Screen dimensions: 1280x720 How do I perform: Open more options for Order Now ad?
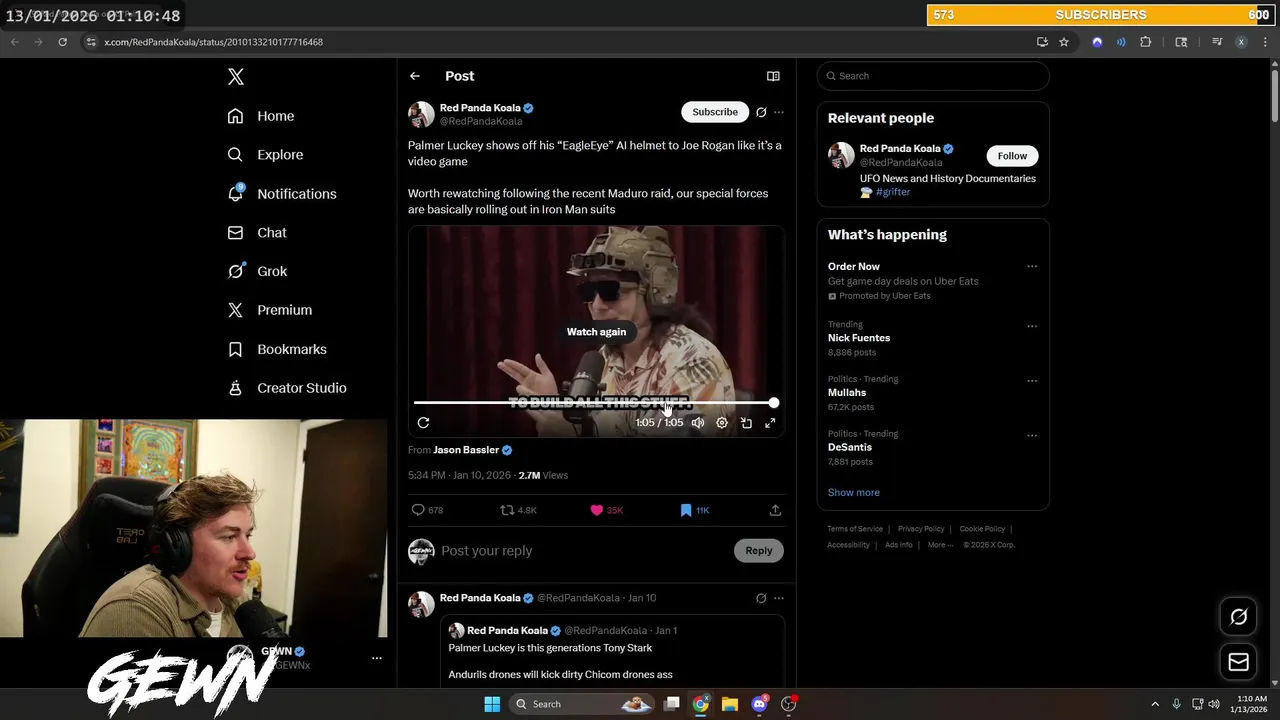[x=1032, y=267]
